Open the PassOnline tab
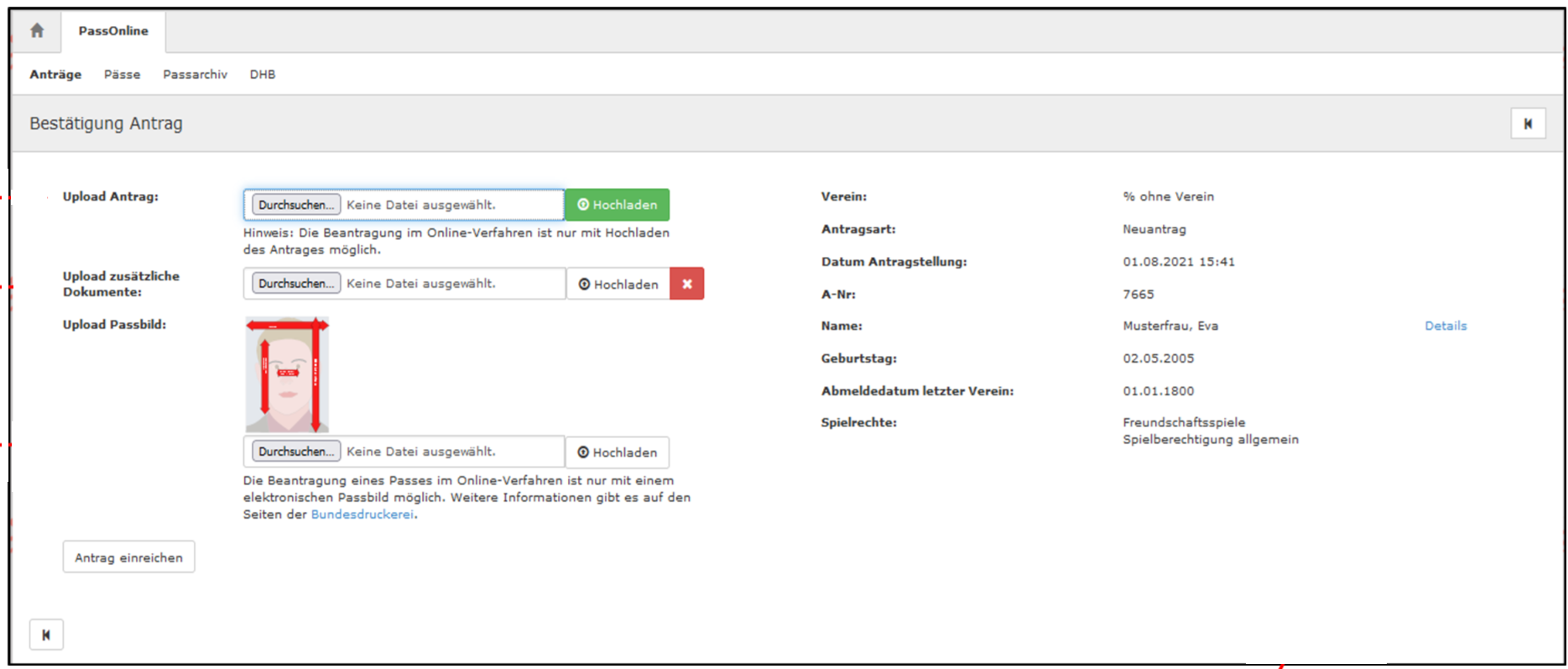 pyautogui.click(x=113, y=31)
